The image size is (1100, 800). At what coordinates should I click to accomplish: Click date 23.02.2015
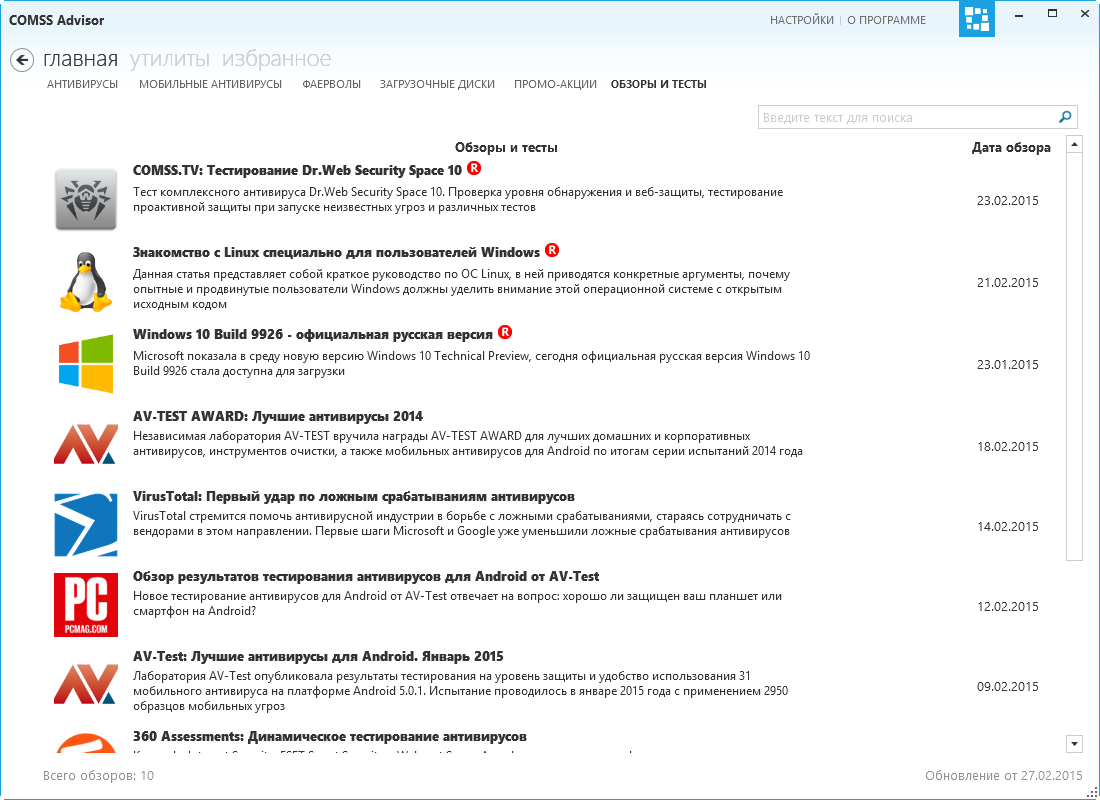click(1007, 201)
